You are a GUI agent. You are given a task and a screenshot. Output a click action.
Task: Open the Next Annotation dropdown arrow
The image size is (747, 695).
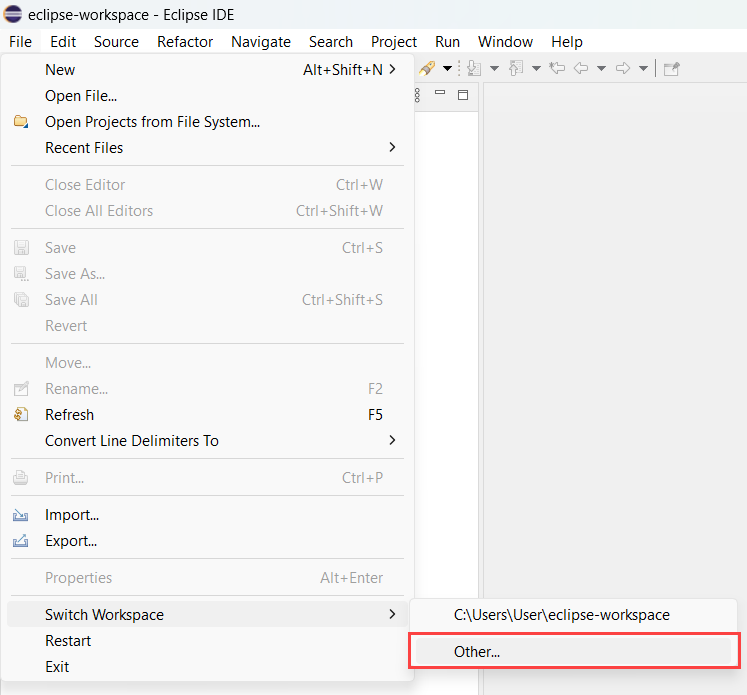[495, 69]
